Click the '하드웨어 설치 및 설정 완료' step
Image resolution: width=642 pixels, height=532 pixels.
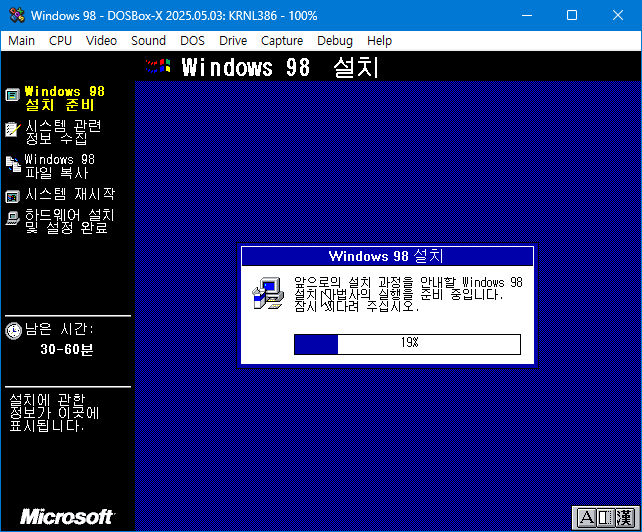[x=69, y=221]
